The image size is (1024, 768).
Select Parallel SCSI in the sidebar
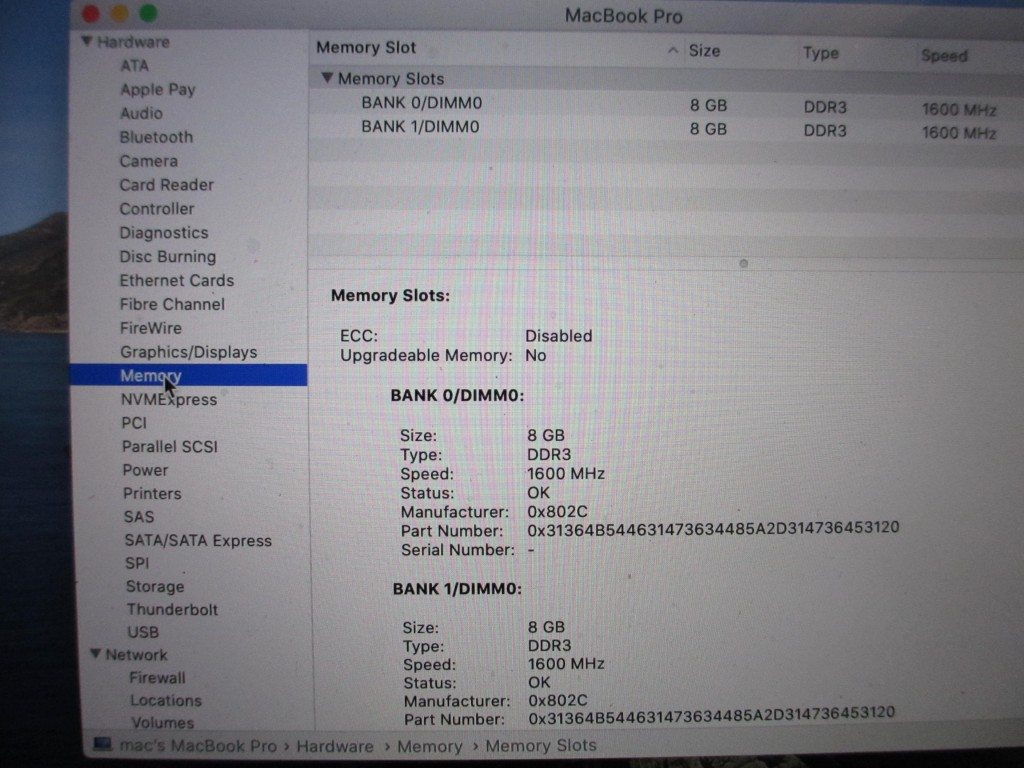tap(170, 447)
